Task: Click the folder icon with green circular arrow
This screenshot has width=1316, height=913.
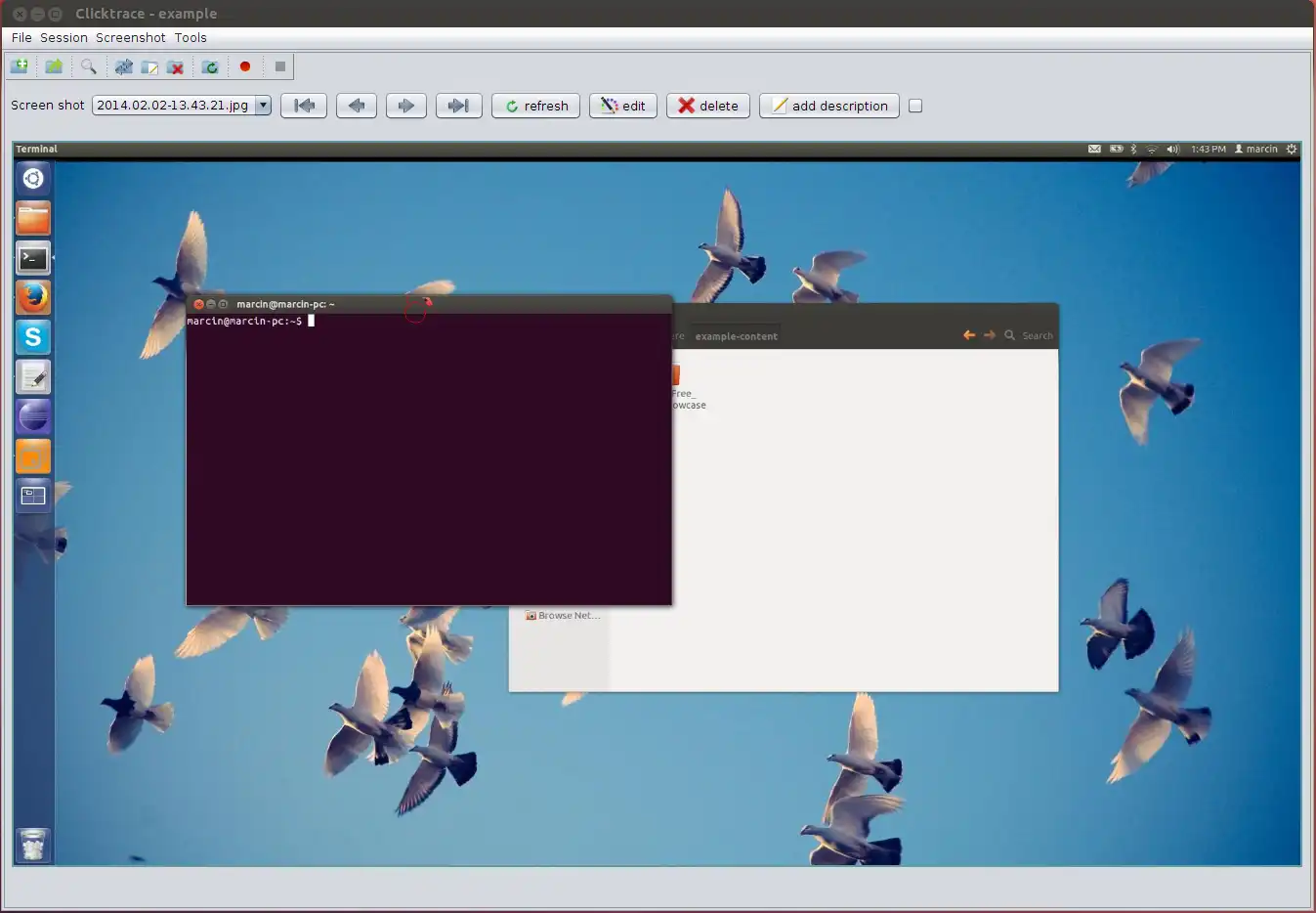Action: 210,66
